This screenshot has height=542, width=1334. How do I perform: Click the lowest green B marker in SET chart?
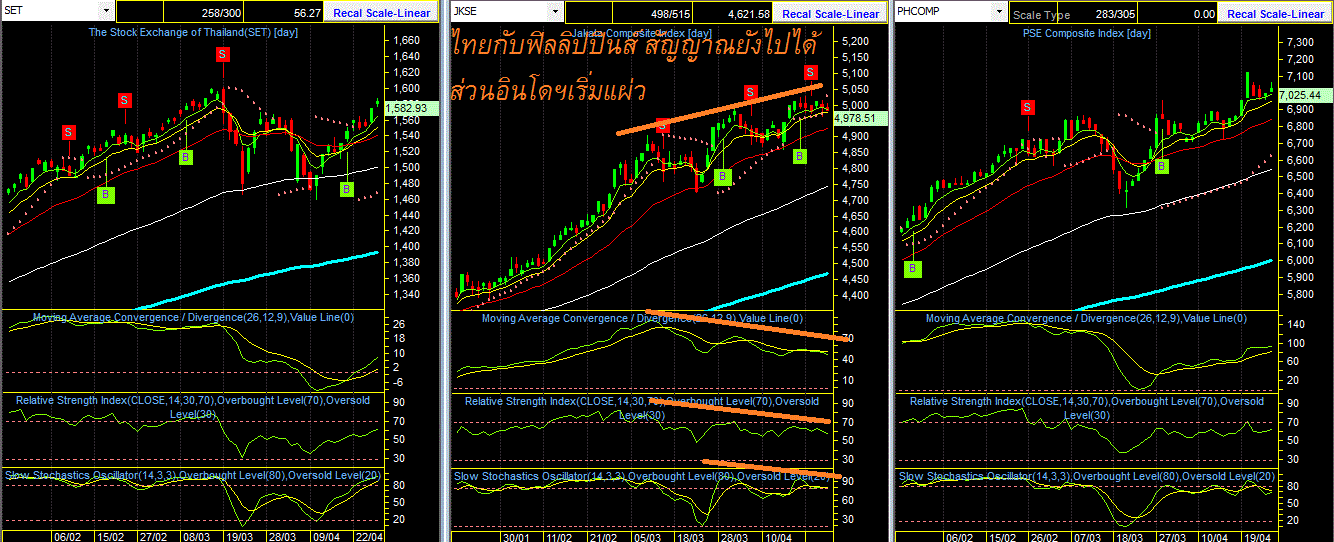point(106,195)
